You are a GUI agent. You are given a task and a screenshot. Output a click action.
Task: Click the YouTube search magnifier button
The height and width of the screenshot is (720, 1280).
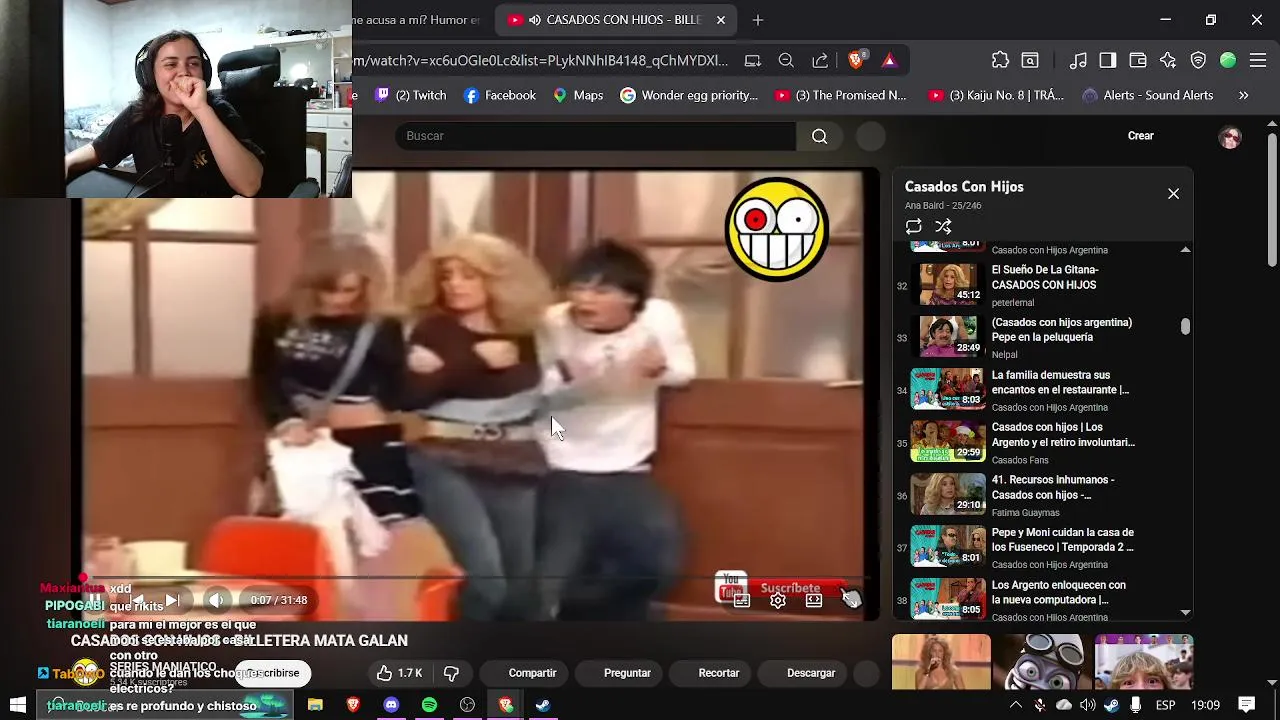pyautogui.click(x=819, y=136)
